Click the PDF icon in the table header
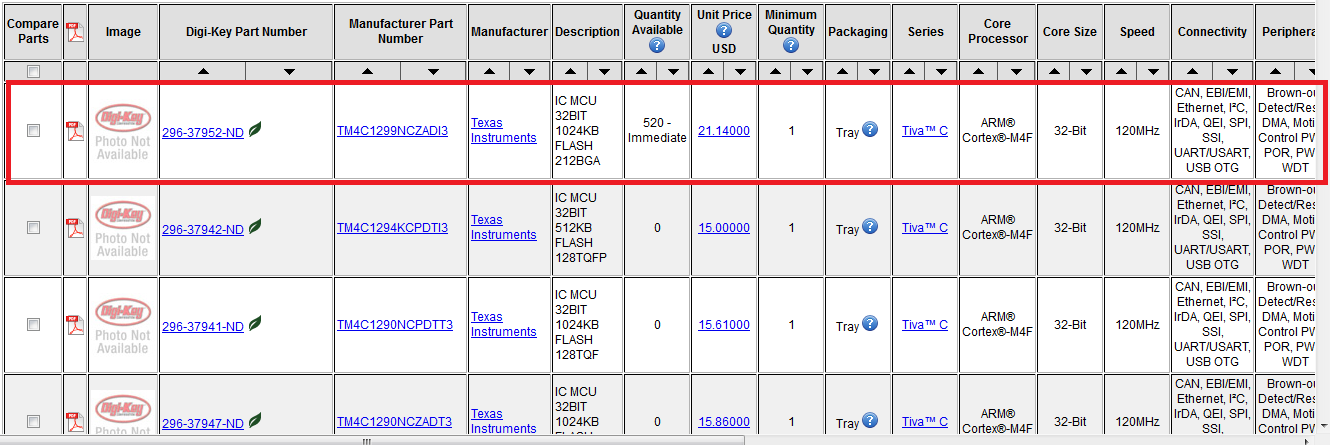Screen dimensions: 1330x445 tap(75, 32)
